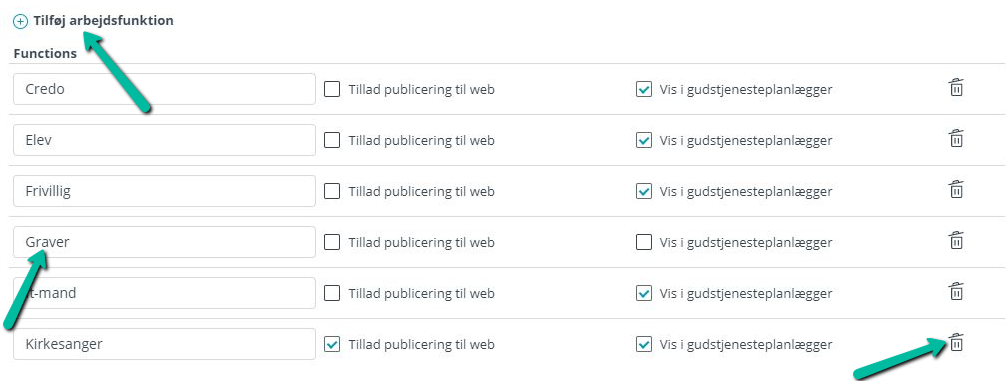Screen dimensions: 1008x381
Task: Tick Tillad publicering til web for It-mand
Action: 332,294
